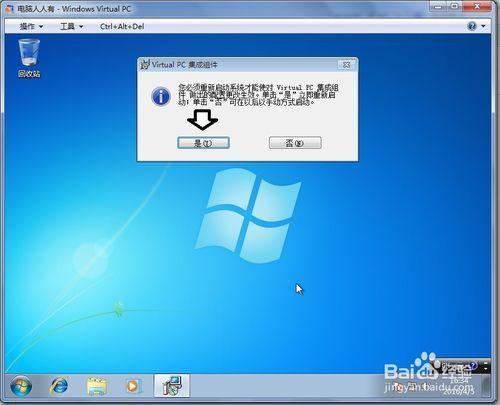Click the help icon in the toolbar

pos(472,26)
